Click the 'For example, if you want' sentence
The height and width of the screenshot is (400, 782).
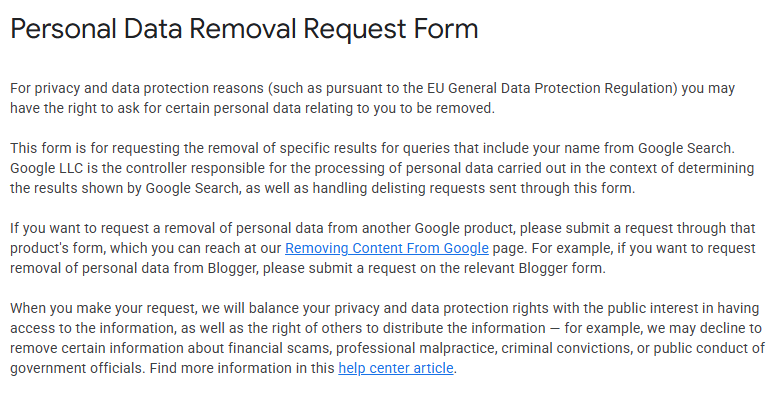pos(600,248)
